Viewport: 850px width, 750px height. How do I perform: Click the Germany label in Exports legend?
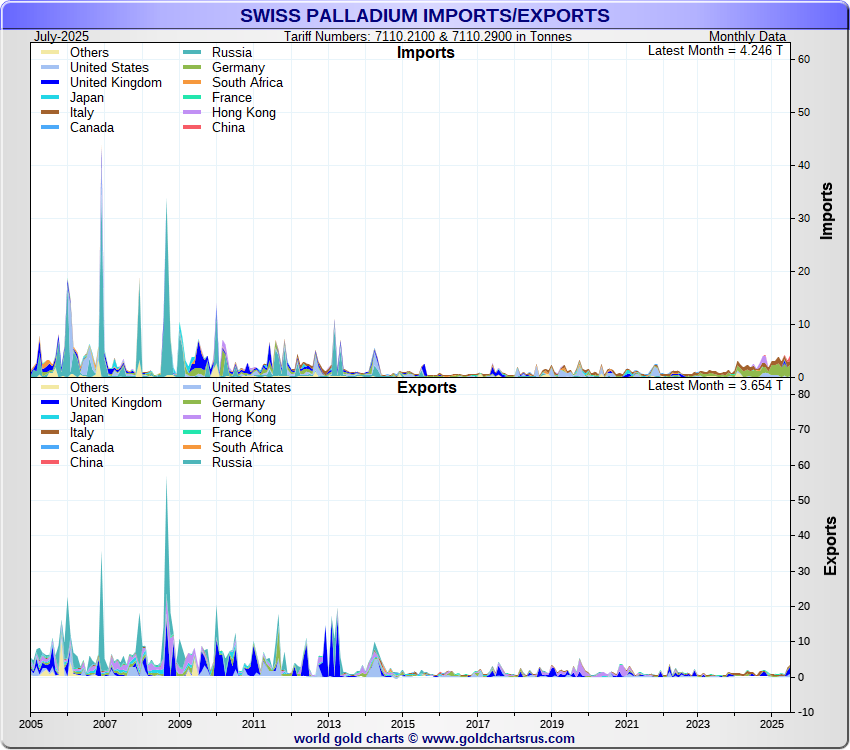coord(238,403)
